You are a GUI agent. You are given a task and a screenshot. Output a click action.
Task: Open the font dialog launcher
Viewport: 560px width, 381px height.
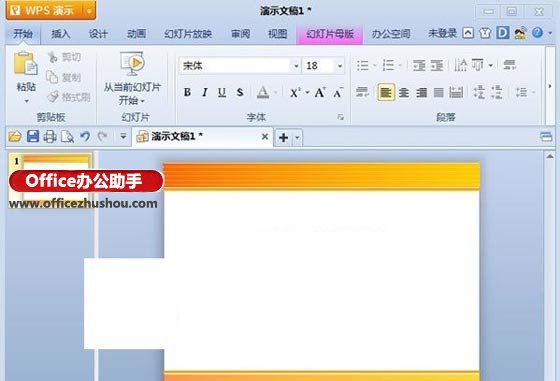coord(340,117)
